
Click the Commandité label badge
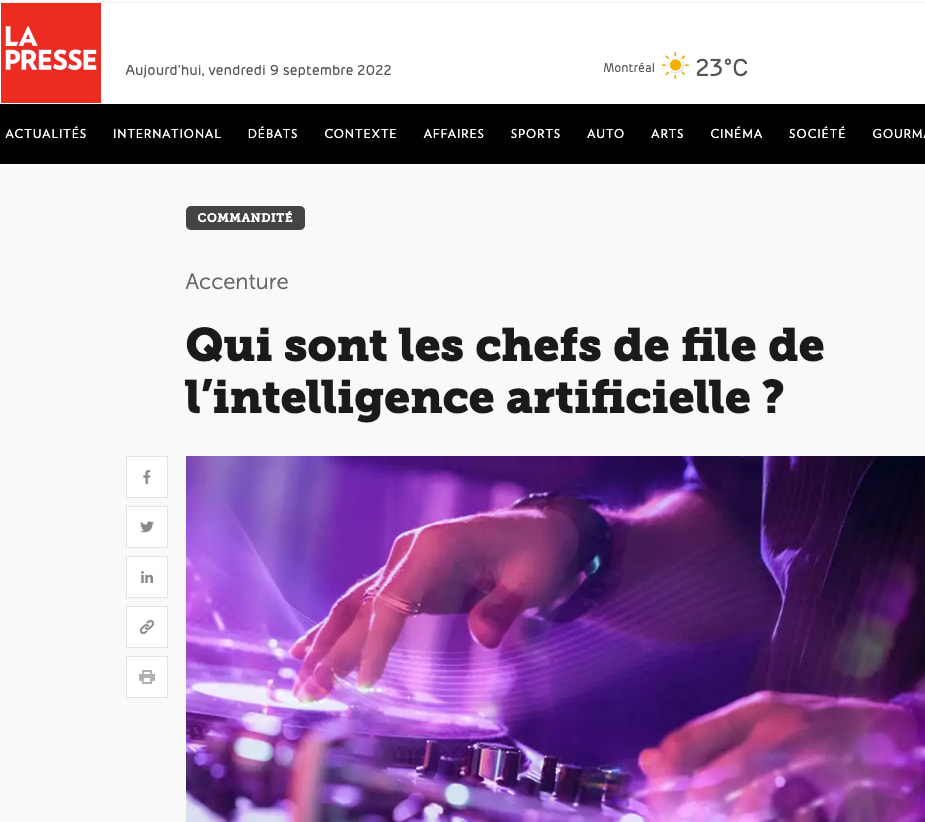(245, 218)
